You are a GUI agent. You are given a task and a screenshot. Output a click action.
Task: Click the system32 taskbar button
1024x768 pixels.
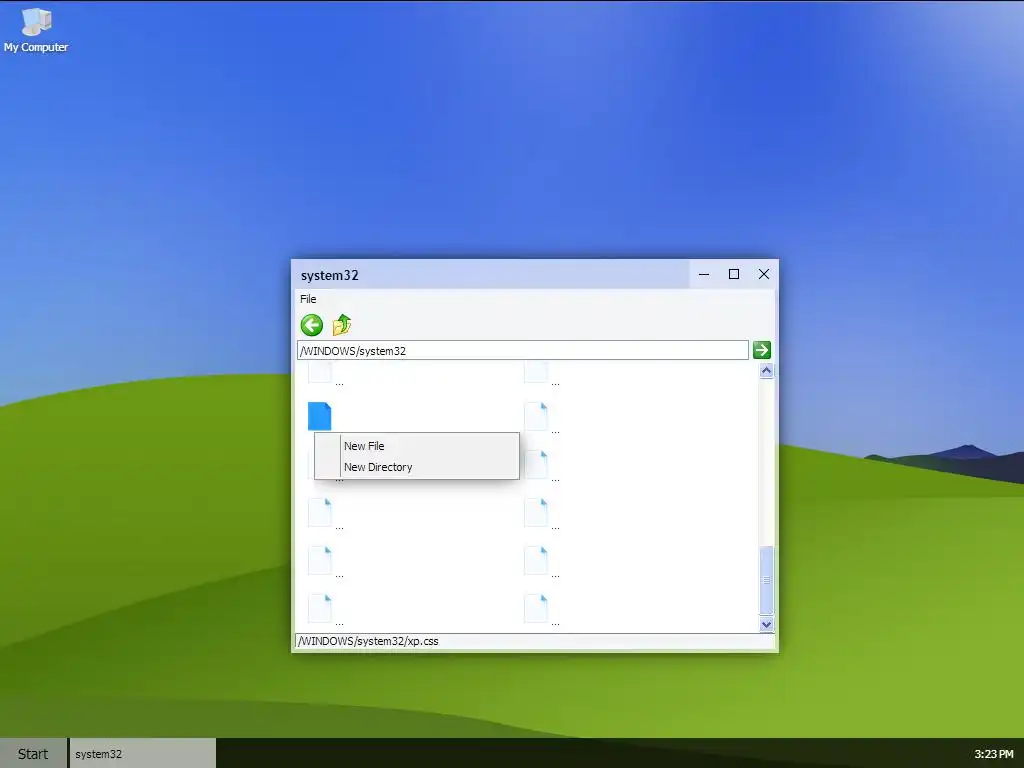pos(142,754)
